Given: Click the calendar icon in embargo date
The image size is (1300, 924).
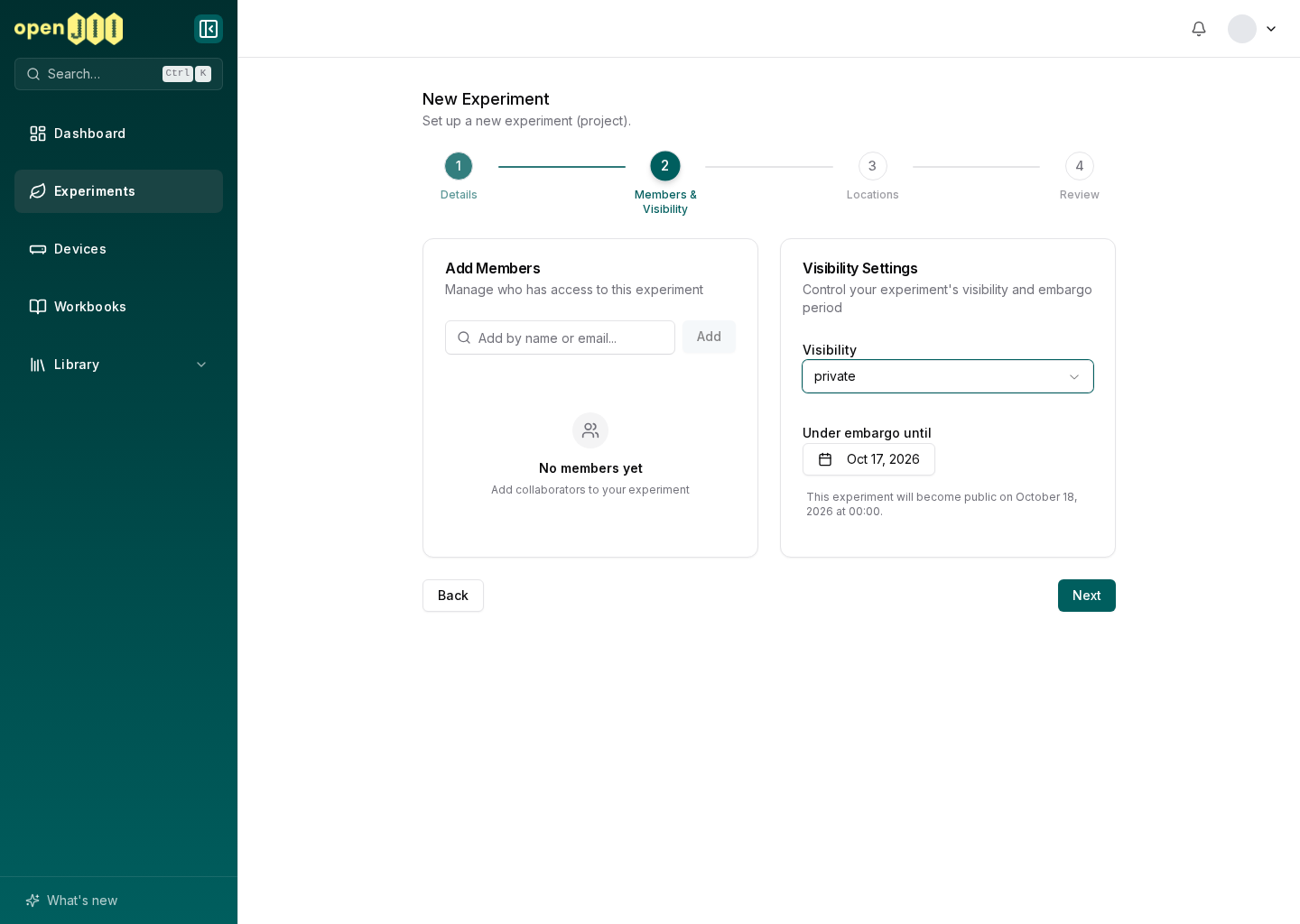Looking at the screenshot, I should [x=825, y=459].
